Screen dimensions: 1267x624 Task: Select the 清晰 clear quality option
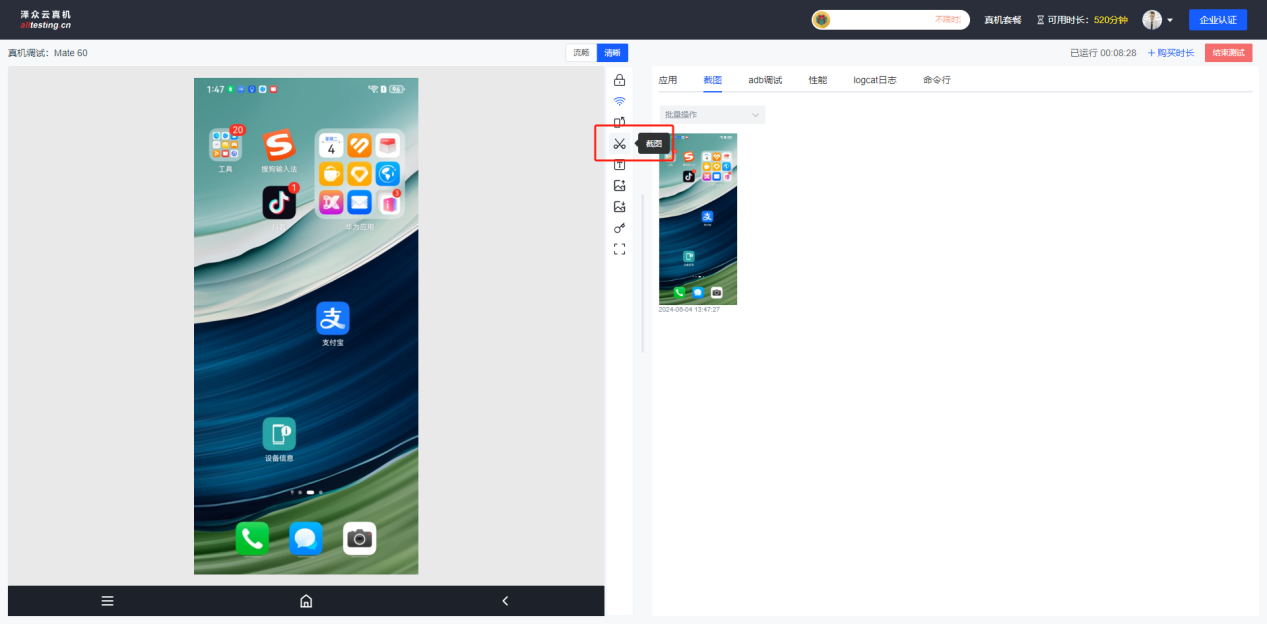coord(612,53)
